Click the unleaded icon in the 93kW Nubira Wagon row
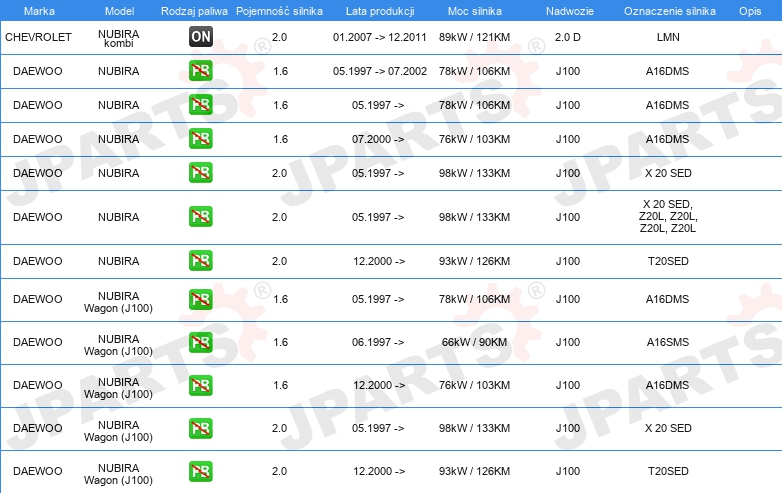The width and height of the screenshot is (782, 493). tap(200, 471)
